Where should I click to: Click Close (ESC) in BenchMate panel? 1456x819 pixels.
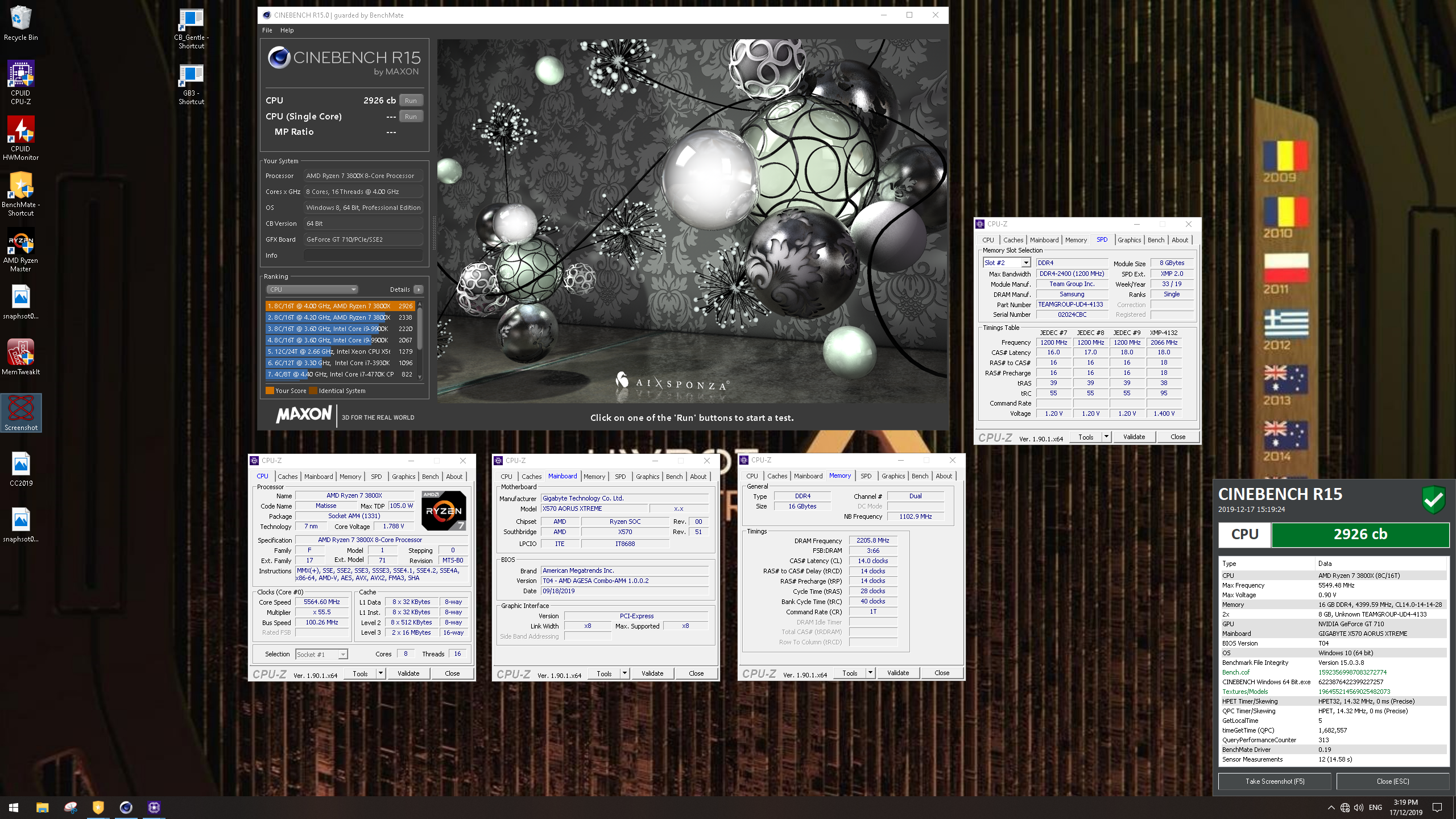pos(1393,781)
